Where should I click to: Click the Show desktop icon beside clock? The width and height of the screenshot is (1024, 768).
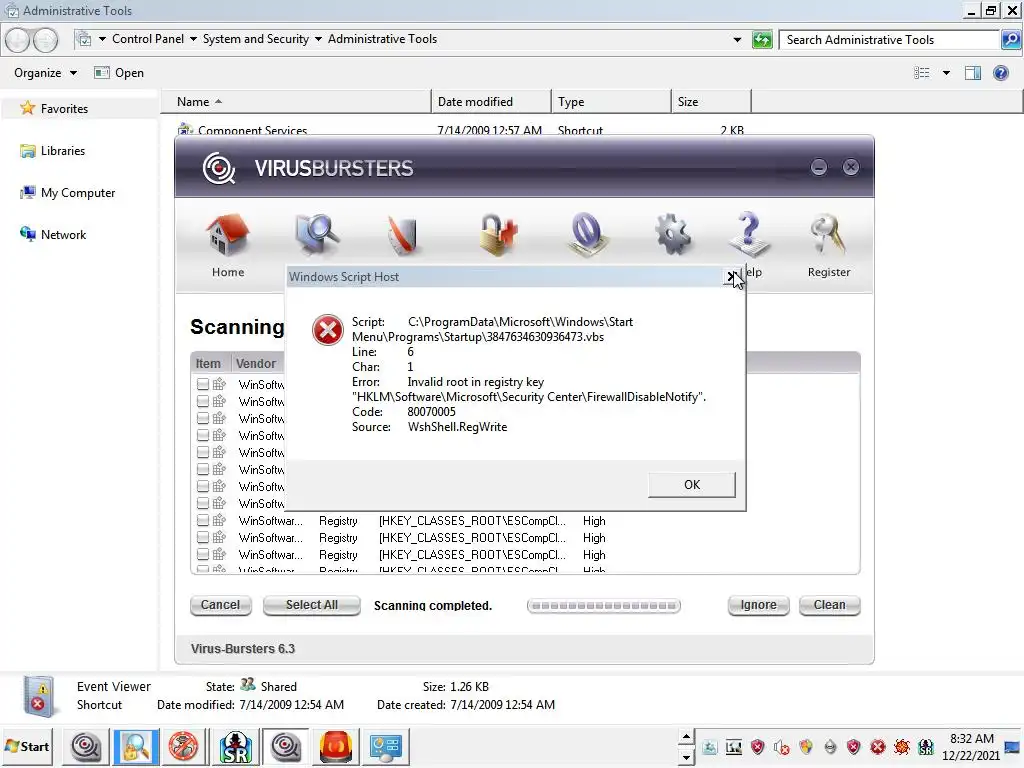tap(1012, 747)
